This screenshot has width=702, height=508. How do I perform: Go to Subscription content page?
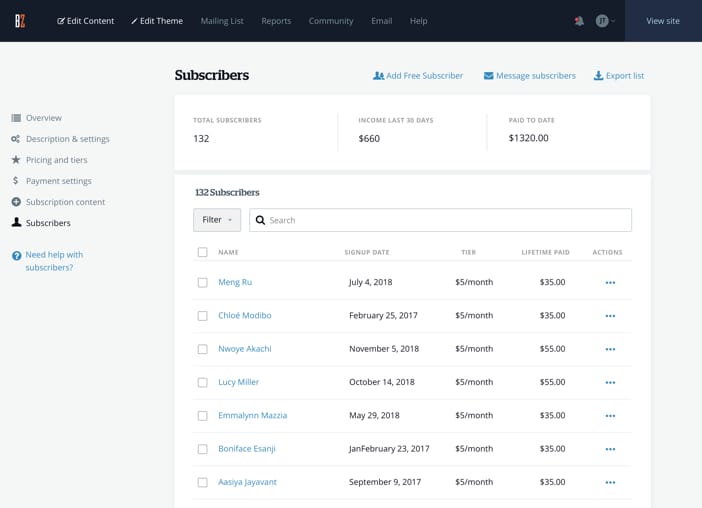(x=65, y=202)
